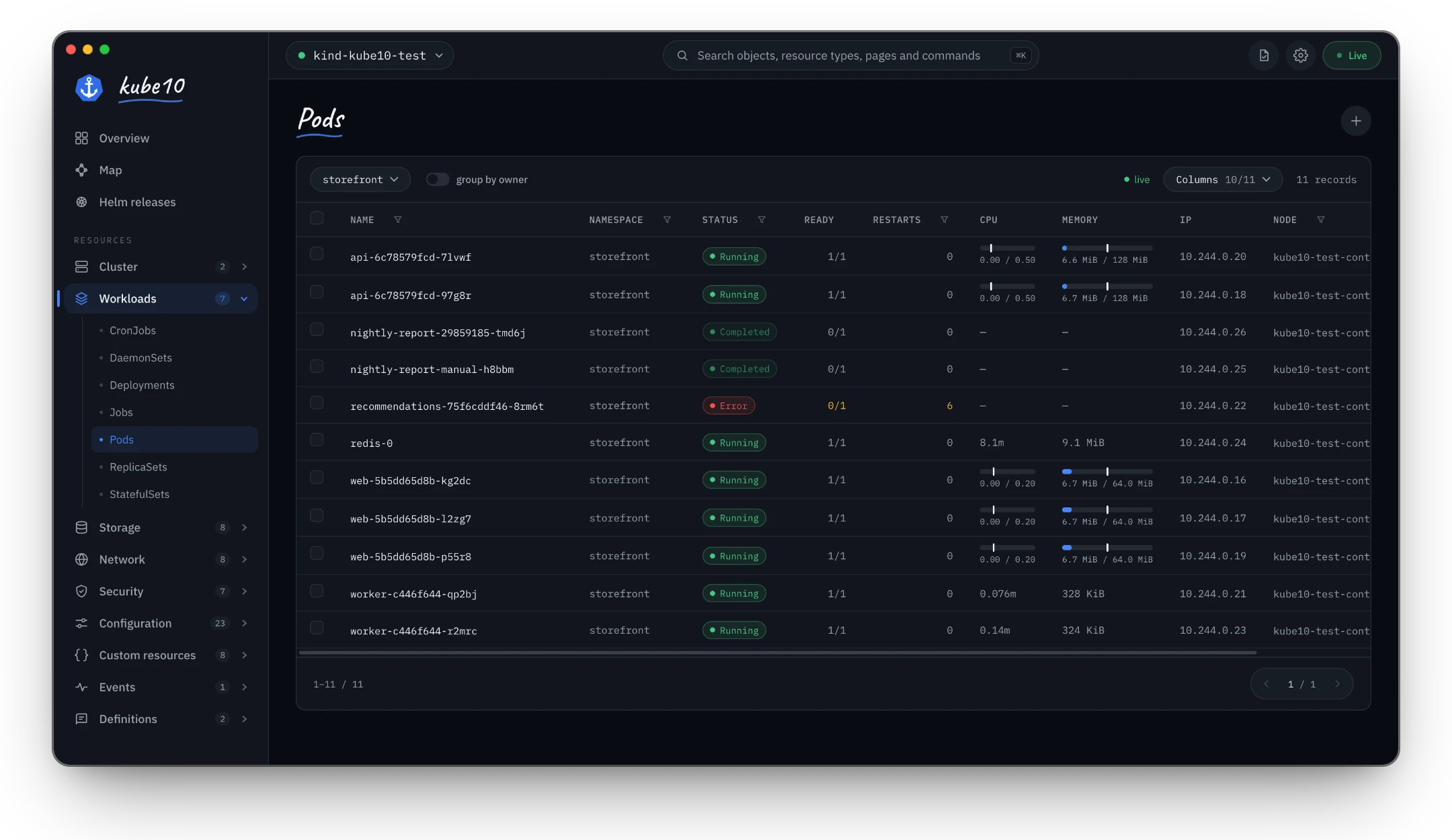The height and width of the screenshot is (840, 1452).
Task: Filter the NAMESPACE column
Action: (x=667, y=220)
